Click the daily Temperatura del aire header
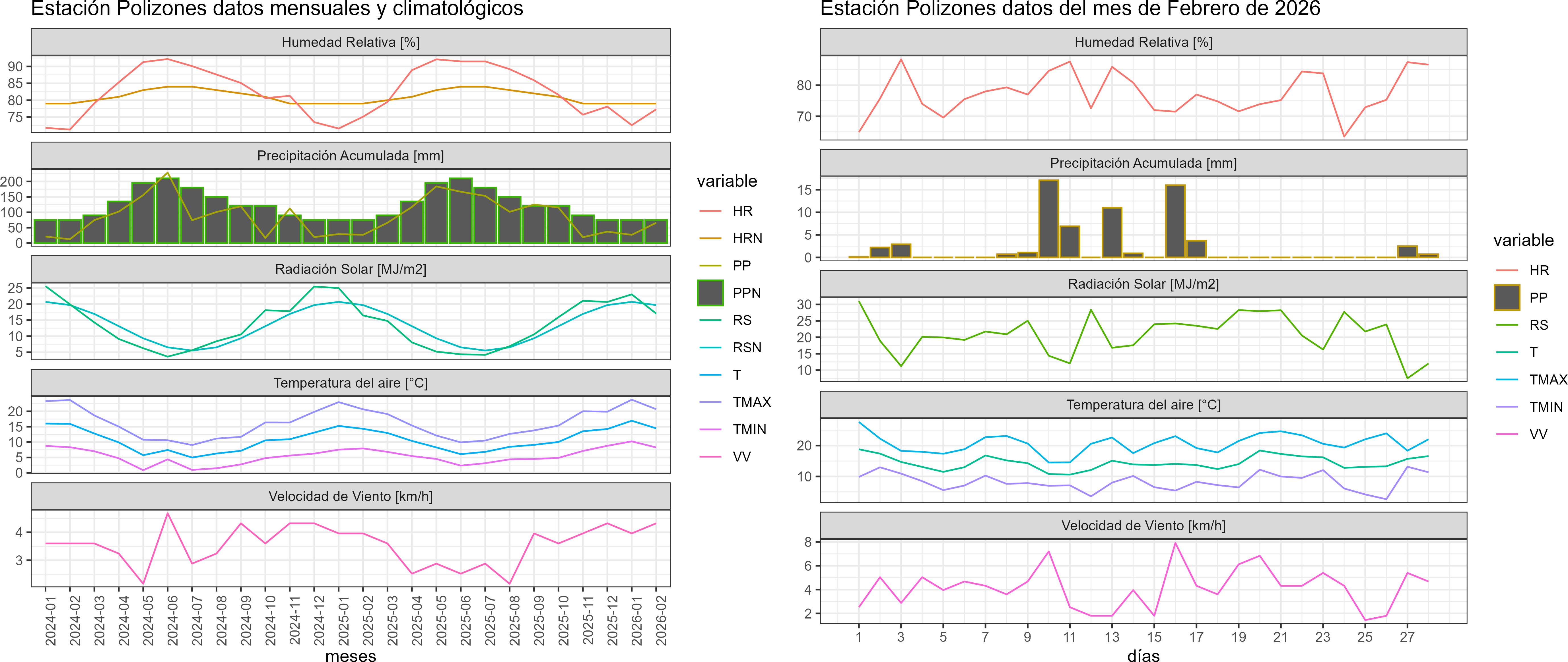Viewport: 1568px width, 662px height. pos(1143,405)
